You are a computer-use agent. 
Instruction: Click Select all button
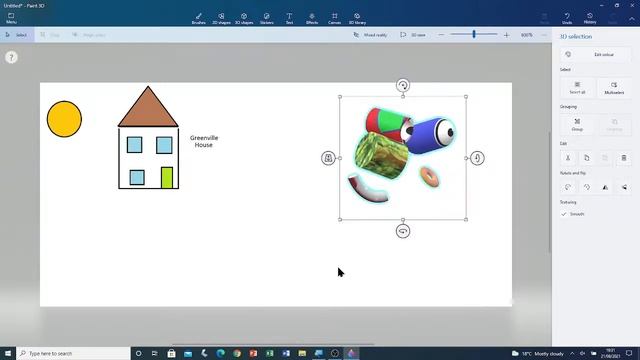(x=577, y=88)
